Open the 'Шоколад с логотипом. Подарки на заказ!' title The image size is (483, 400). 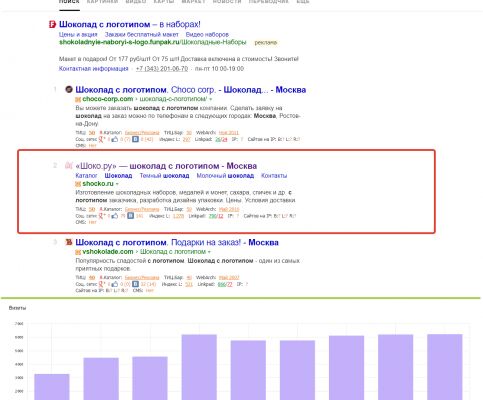(x=177, y=242)
